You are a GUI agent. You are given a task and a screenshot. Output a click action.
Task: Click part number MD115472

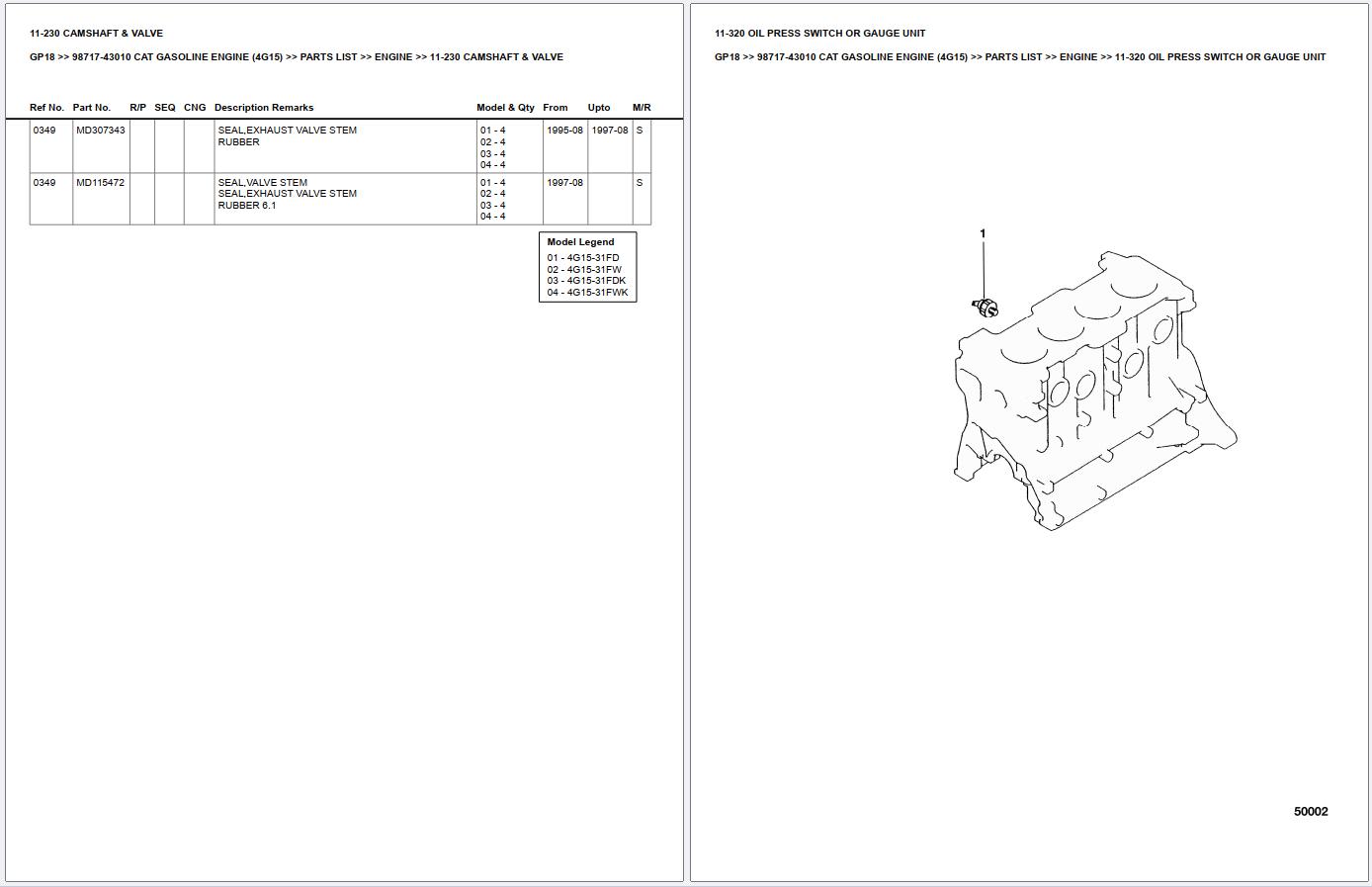pos(101,183)
